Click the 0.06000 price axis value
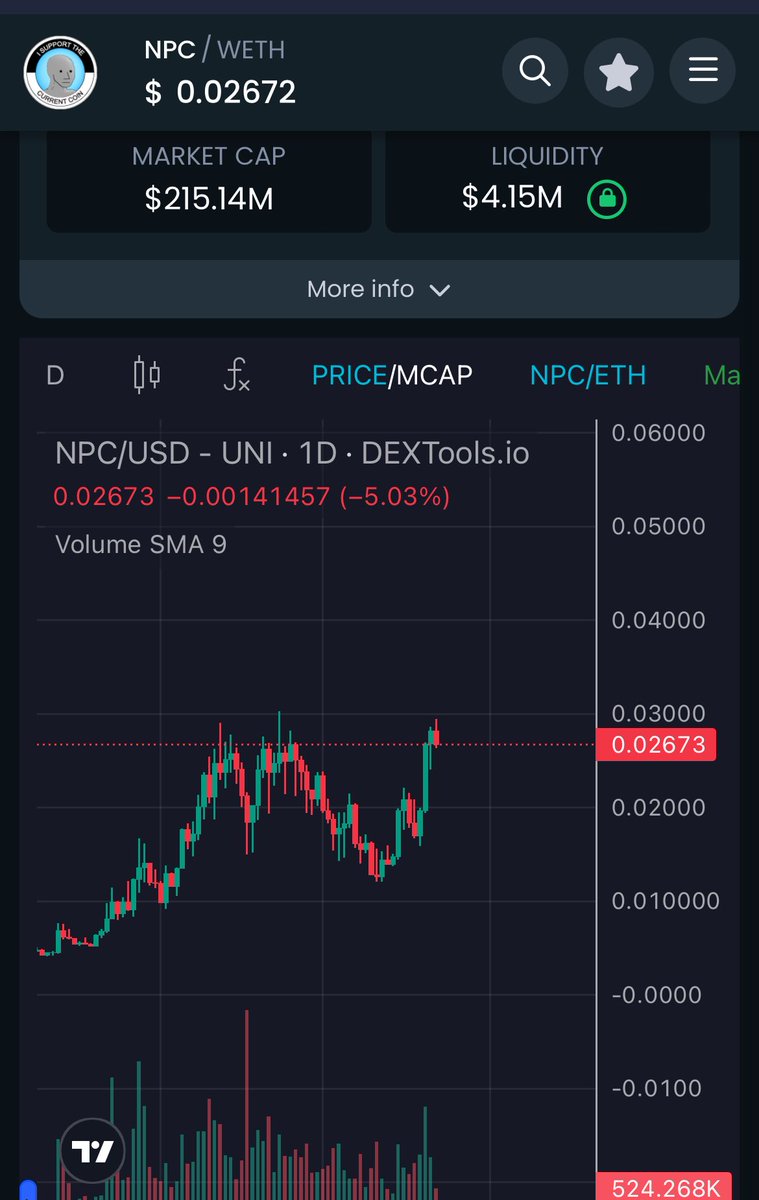 659,433
